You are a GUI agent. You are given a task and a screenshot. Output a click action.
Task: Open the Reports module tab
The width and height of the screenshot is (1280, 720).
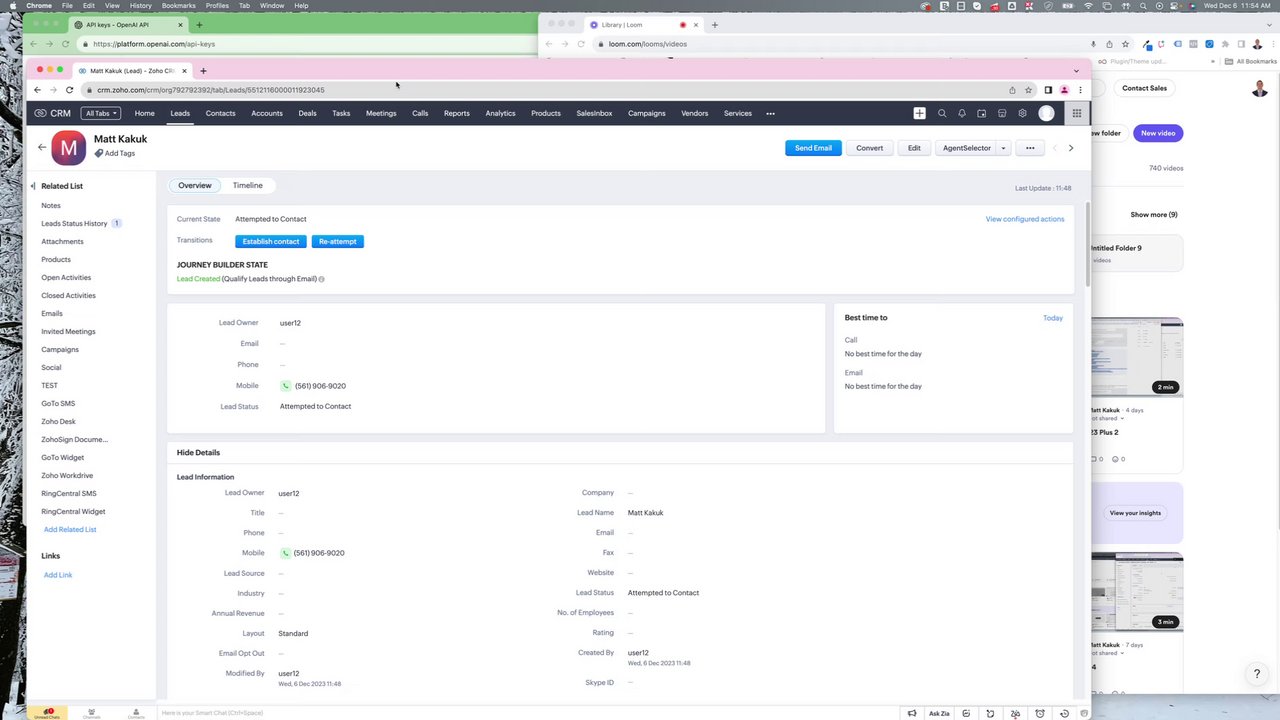(x=456, y=113)
